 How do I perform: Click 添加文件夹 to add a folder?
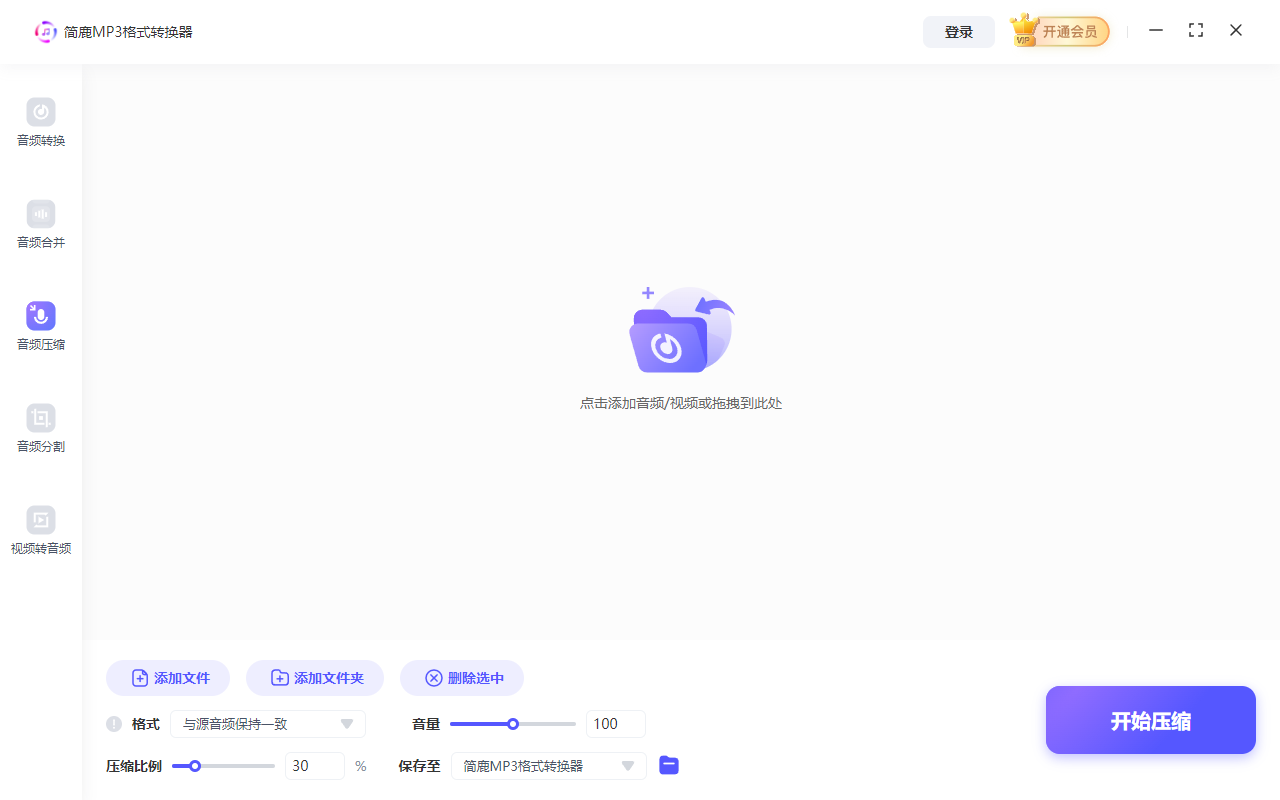[x=315, y=677]
